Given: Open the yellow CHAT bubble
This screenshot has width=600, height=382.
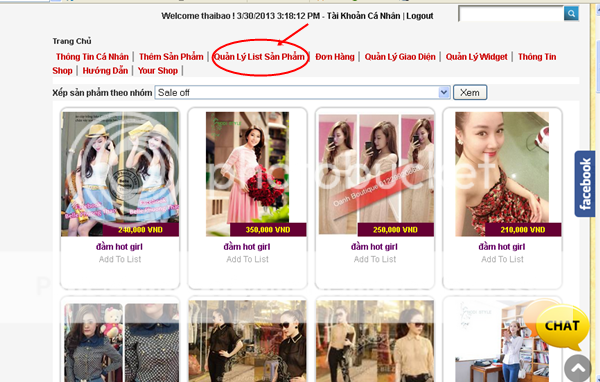Looking at the screenshot, I should click(x=561, y=326).
